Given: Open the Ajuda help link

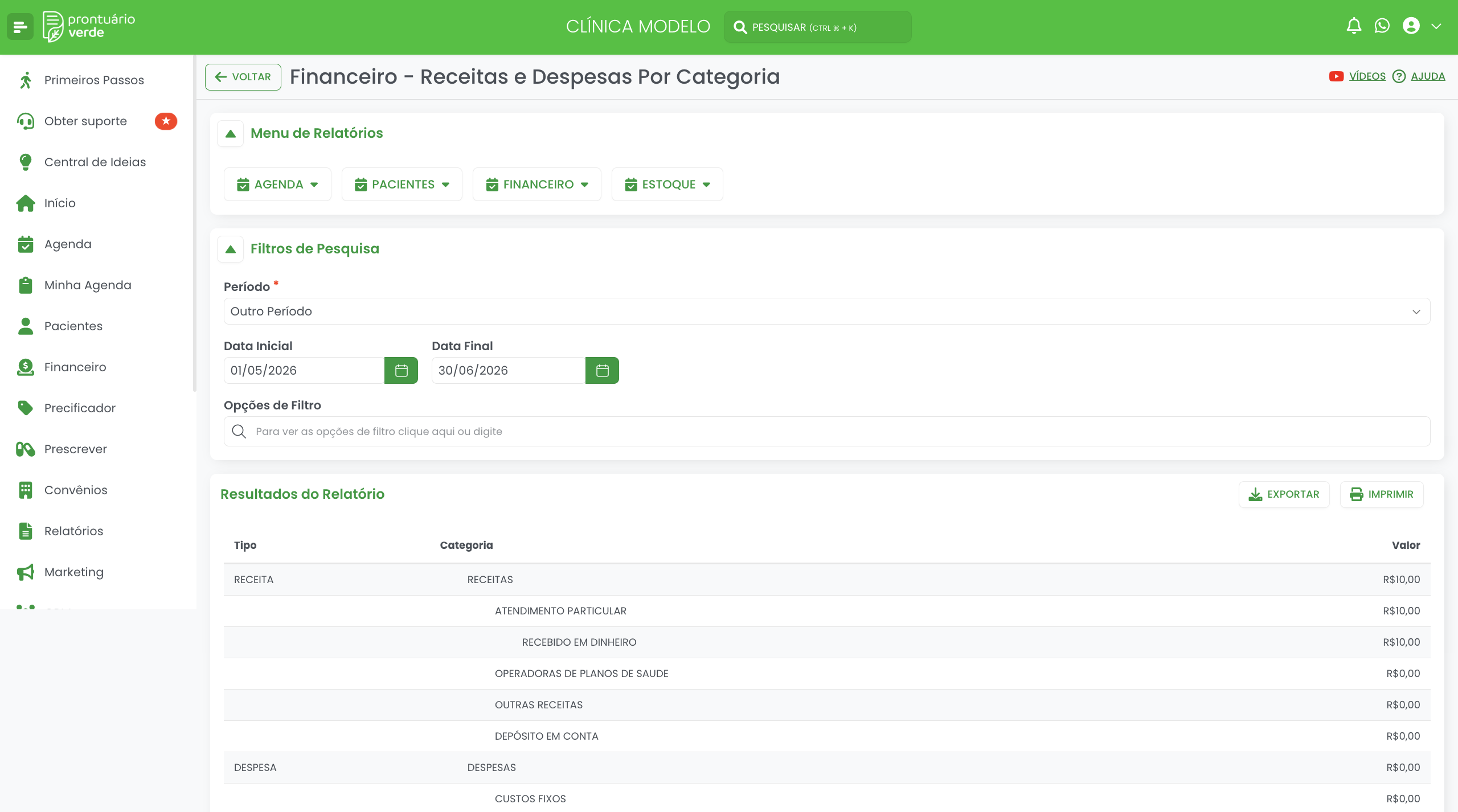Looking at the screenshot, I should click(1428, 76).
